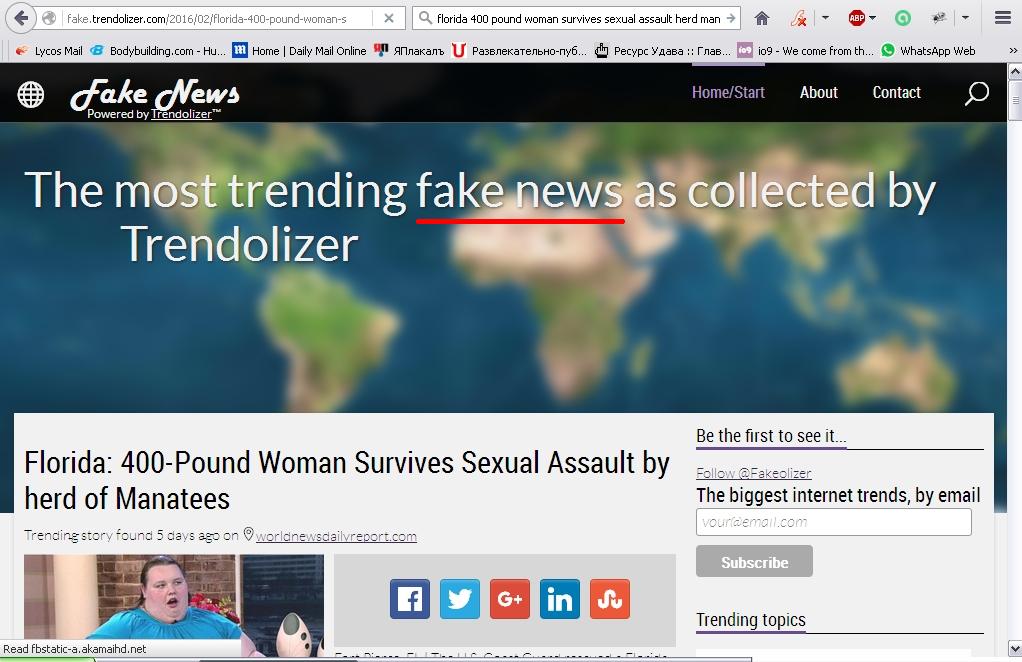Image resolution: width=1022 pixels, height=662 pixels.
Task: Show more bookmarks with the chevron
Action: pos(1013,51)
